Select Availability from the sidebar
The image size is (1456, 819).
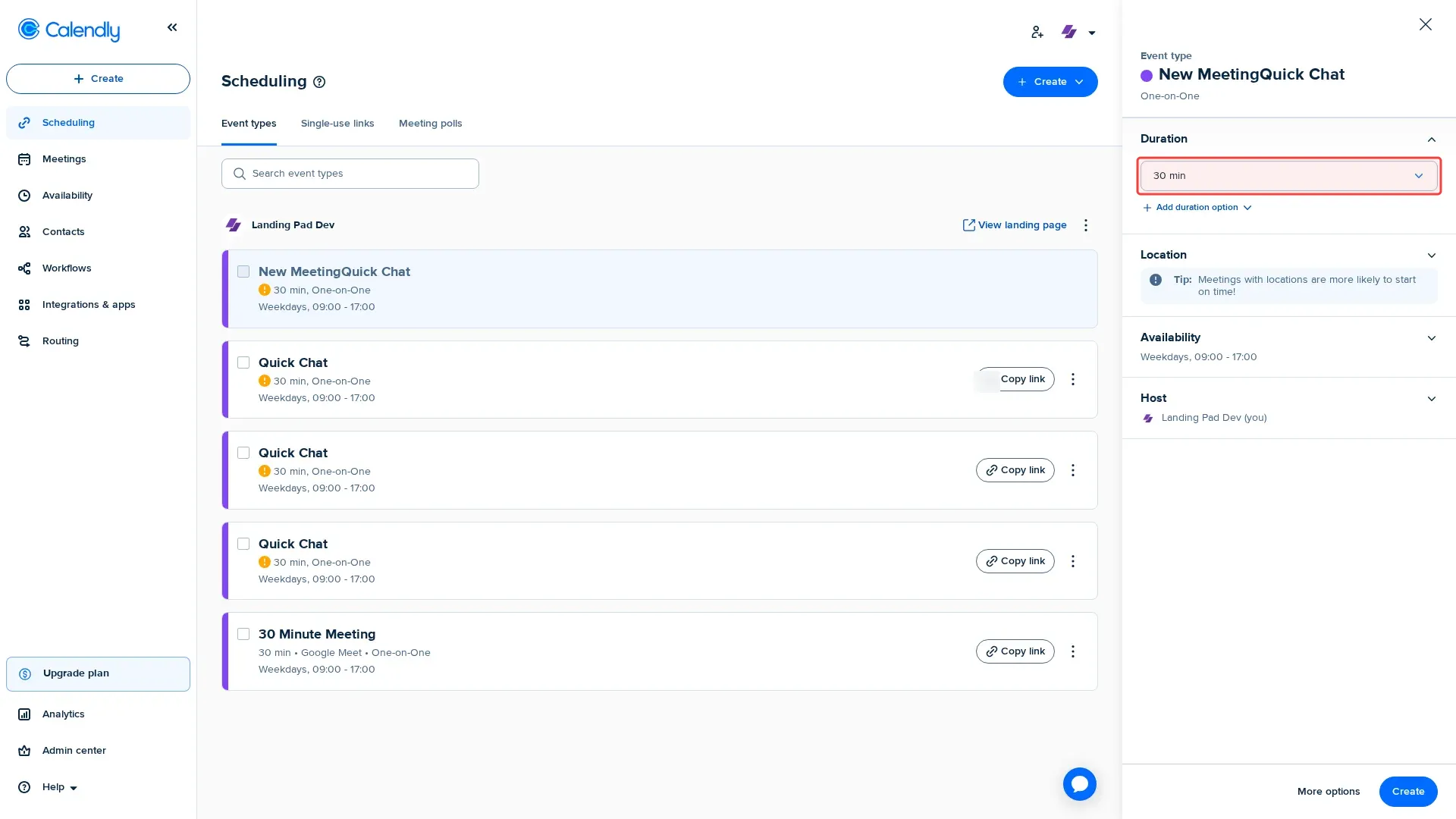click(x=67, y=195)
